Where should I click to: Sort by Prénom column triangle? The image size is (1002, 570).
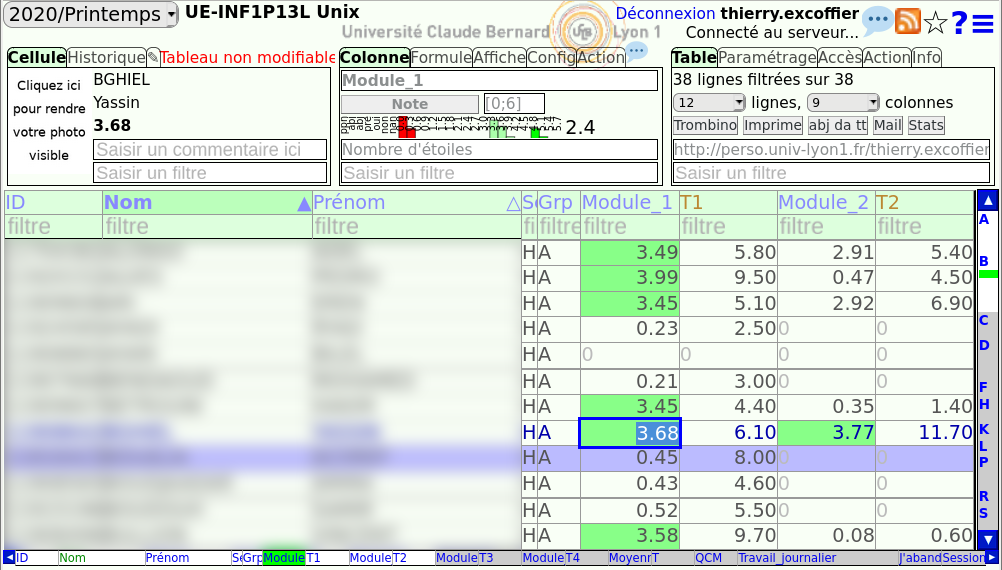coord(513,203)
